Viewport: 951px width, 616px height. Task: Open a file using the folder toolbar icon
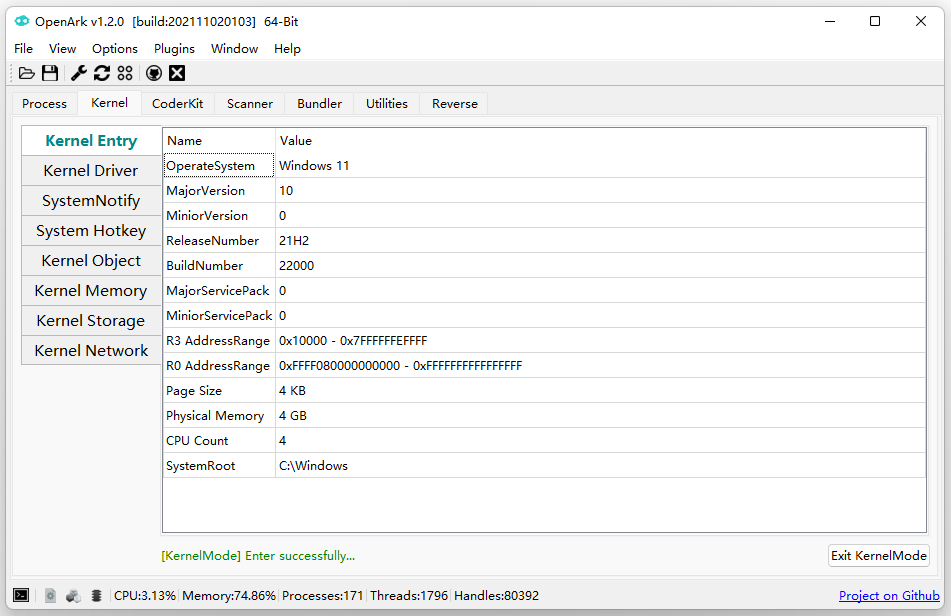(x=26, y=72)
